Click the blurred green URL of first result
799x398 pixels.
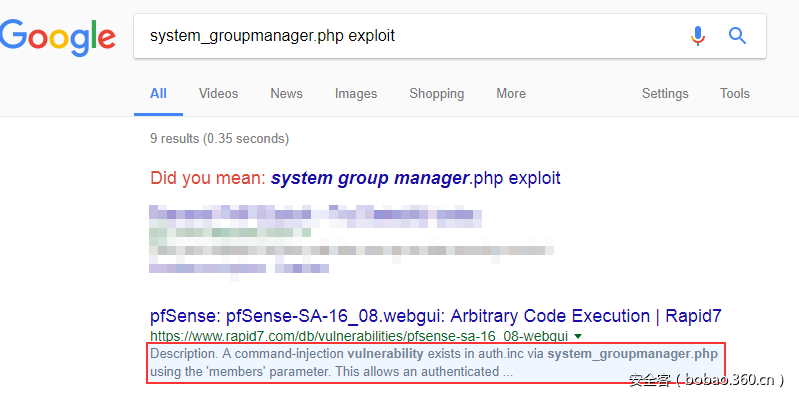click(x=230, y=232)
